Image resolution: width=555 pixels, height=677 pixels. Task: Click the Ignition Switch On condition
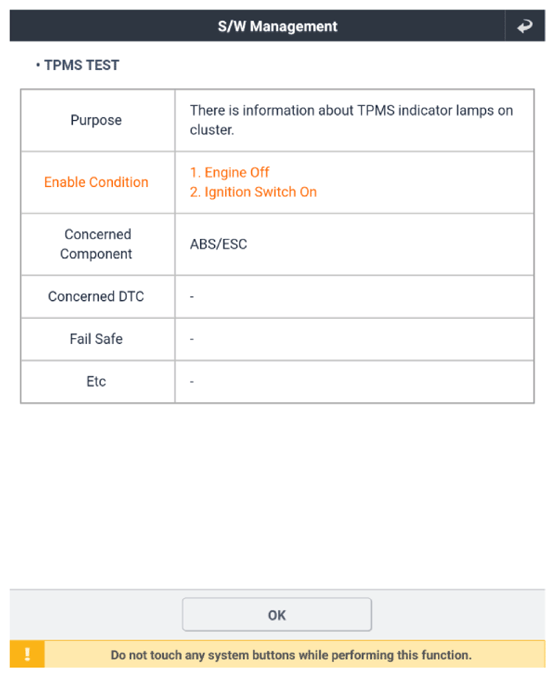pyautogui.click(x=254, y=192)
